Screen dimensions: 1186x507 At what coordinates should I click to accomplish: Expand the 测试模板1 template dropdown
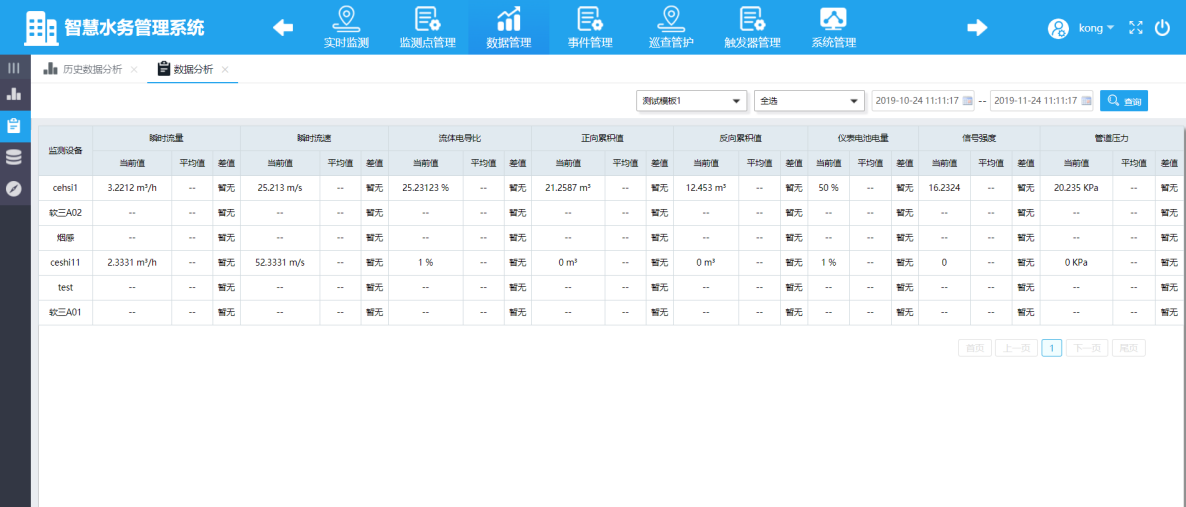pyautogui.click(x=691, y=101)
